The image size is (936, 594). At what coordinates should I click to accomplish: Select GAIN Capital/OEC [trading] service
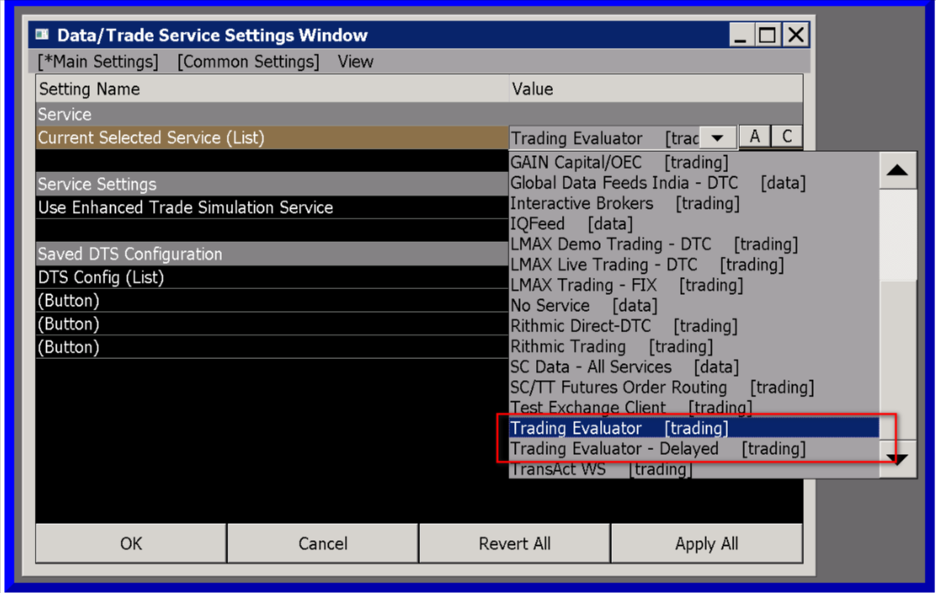tap(694, 162)
